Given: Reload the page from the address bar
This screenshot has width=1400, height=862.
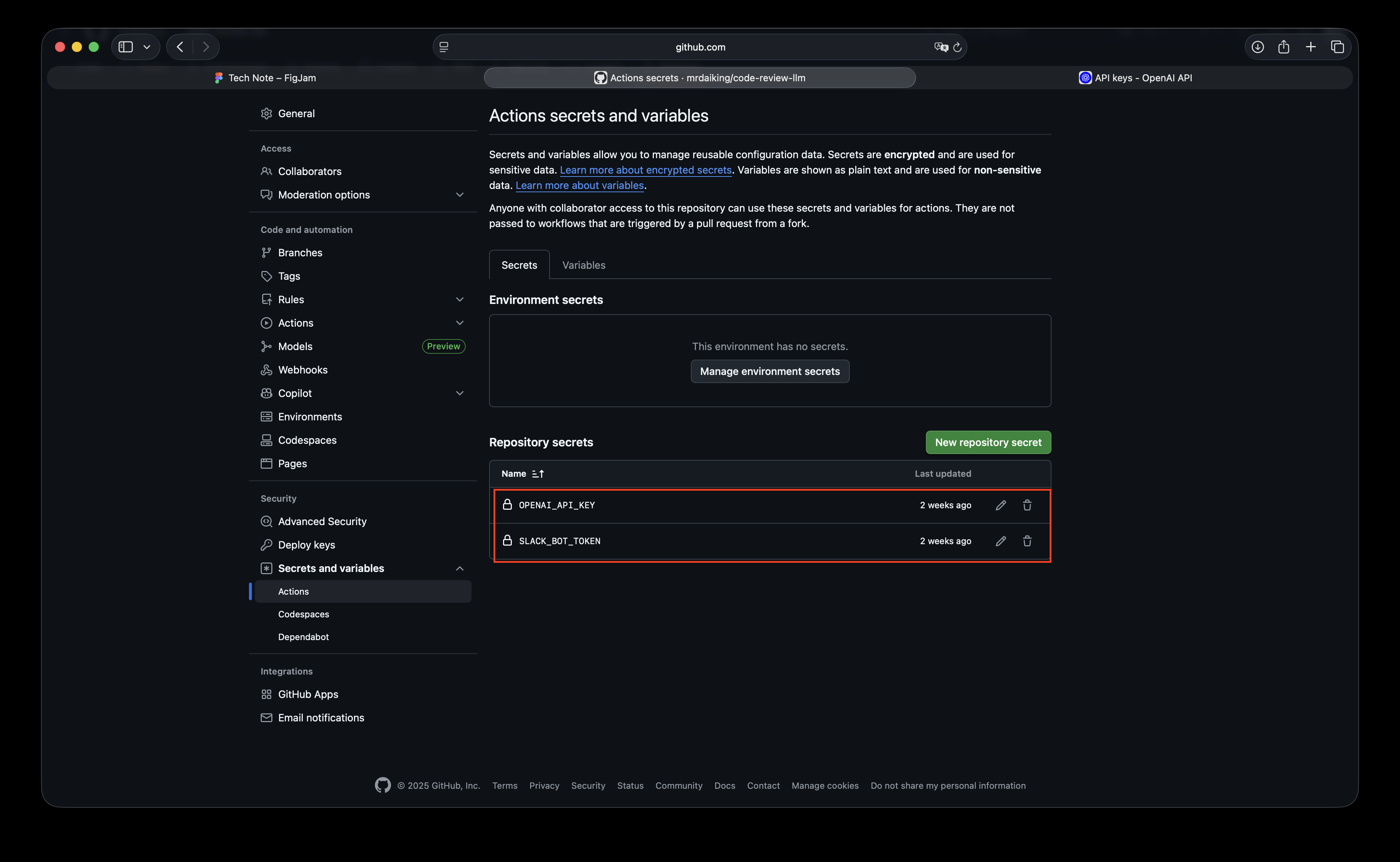Looking at the screenshot, I should click(x=958, y=47).
